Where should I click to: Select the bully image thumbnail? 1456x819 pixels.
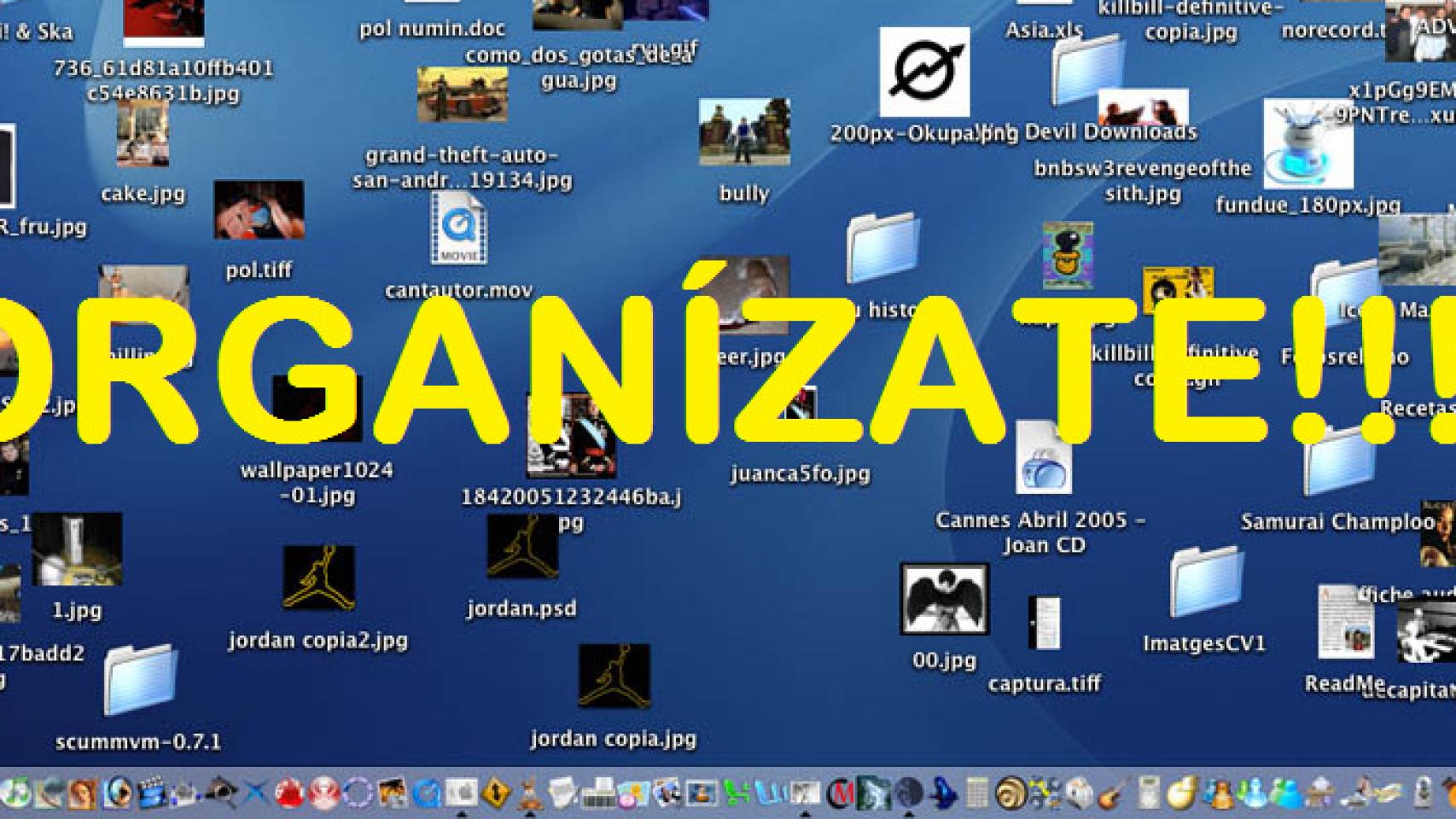coord(743,132)
